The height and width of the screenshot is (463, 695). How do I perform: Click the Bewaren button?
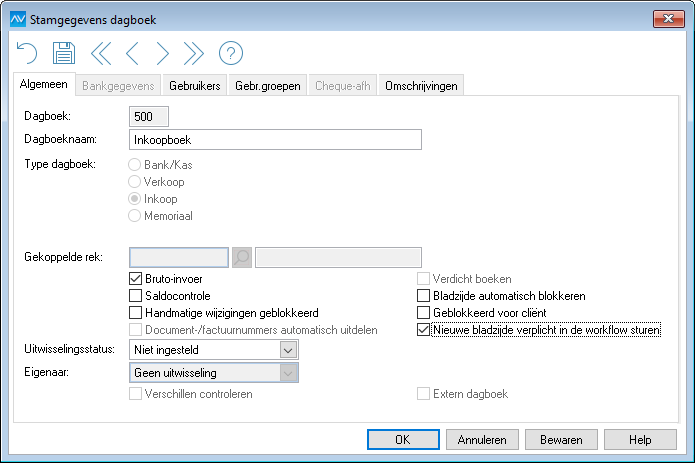coord(561,440)
